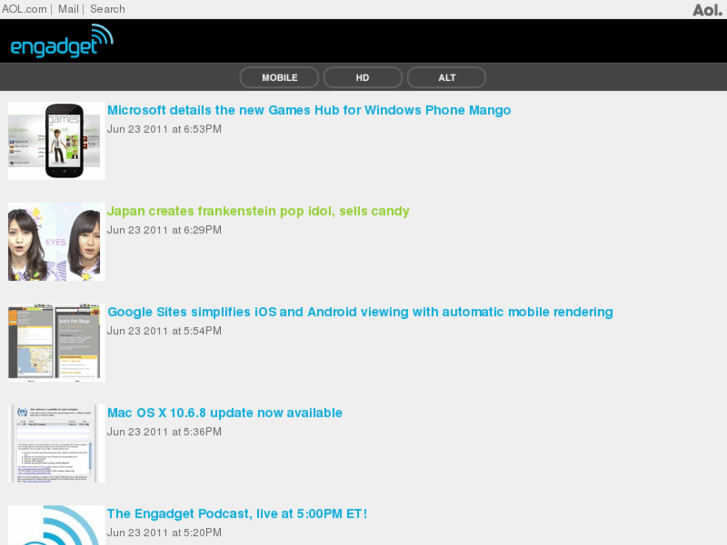Switch to the ALT view tab

pos(446,77)
